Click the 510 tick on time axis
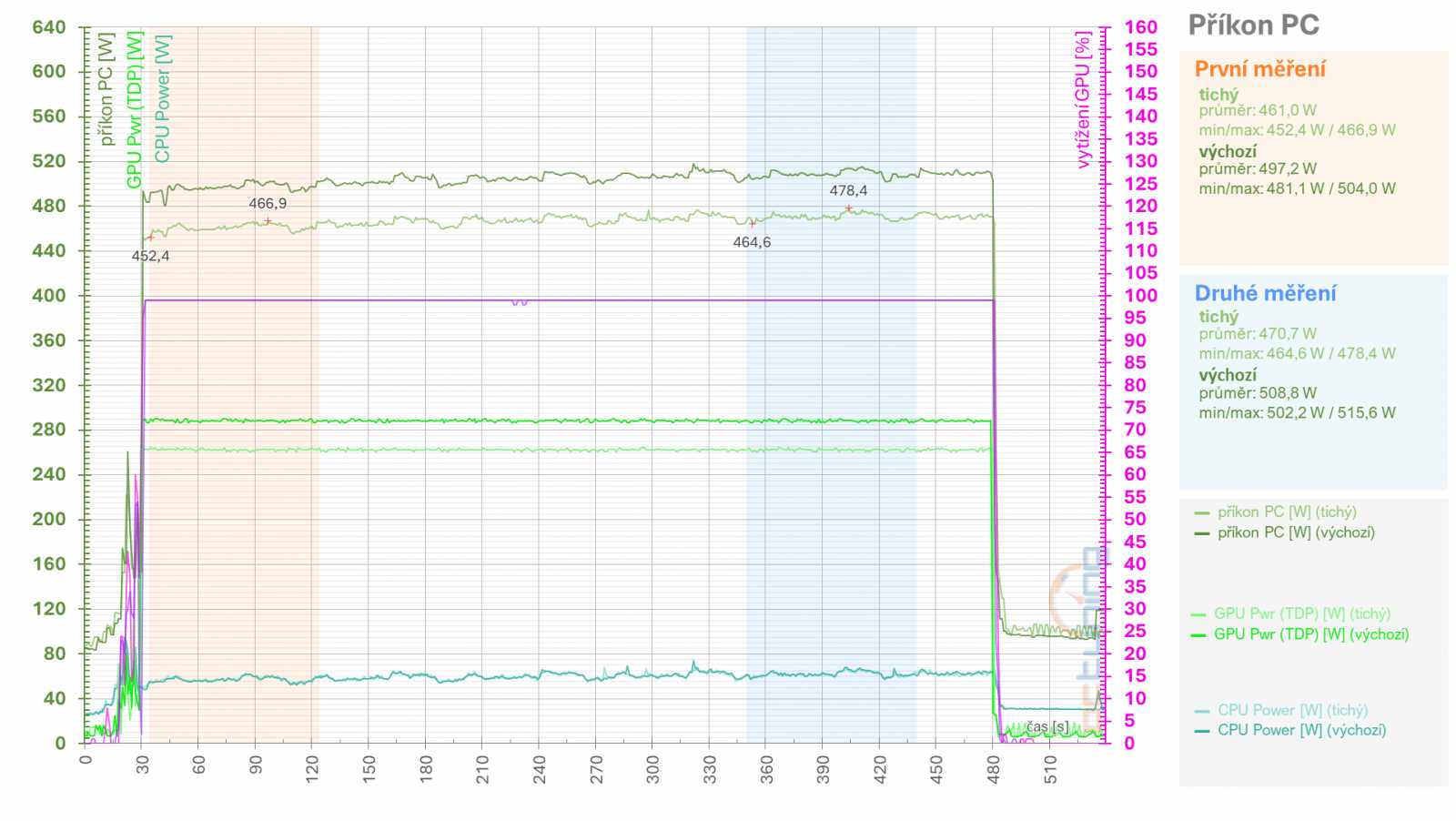The width and height of the screenshot is (1456, 821). (x=1049, y=770)
